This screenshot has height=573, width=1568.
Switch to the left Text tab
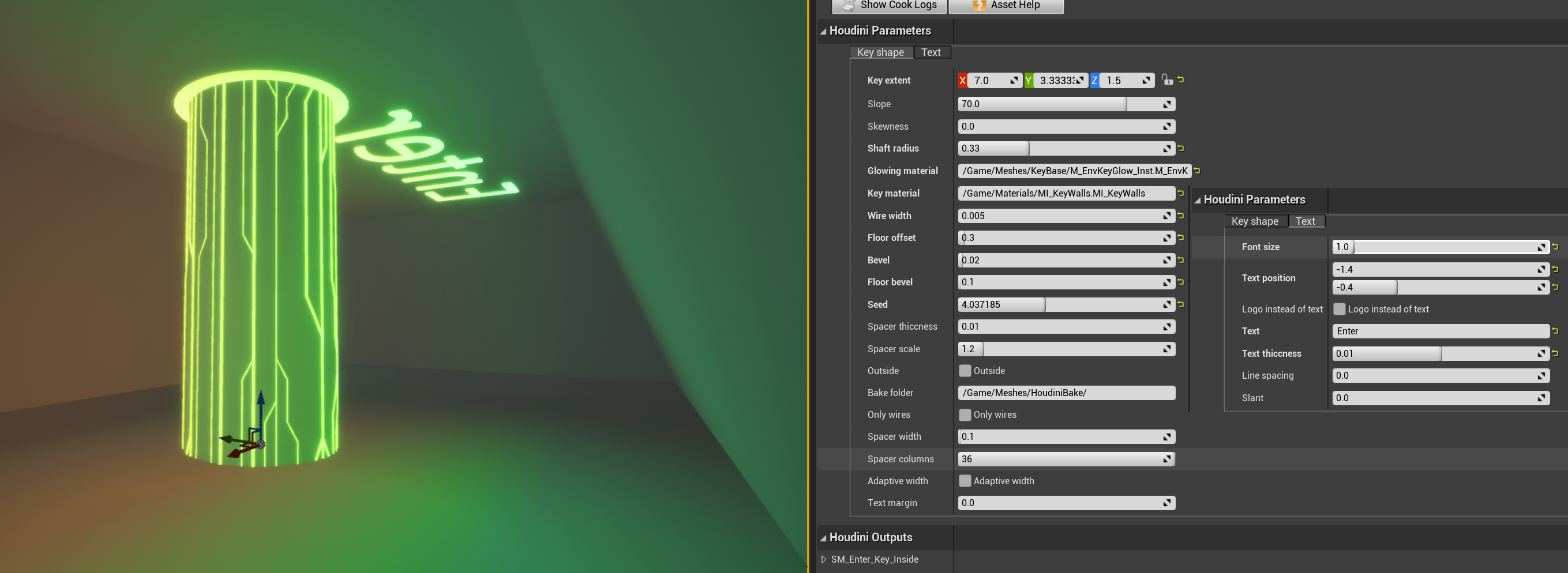pos(931,52)
